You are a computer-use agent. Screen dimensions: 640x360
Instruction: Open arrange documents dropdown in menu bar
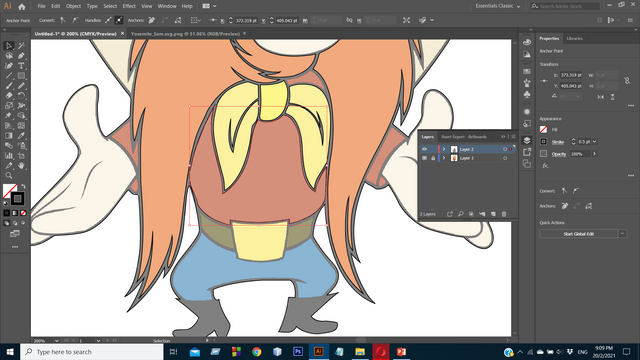coord(209,6)
